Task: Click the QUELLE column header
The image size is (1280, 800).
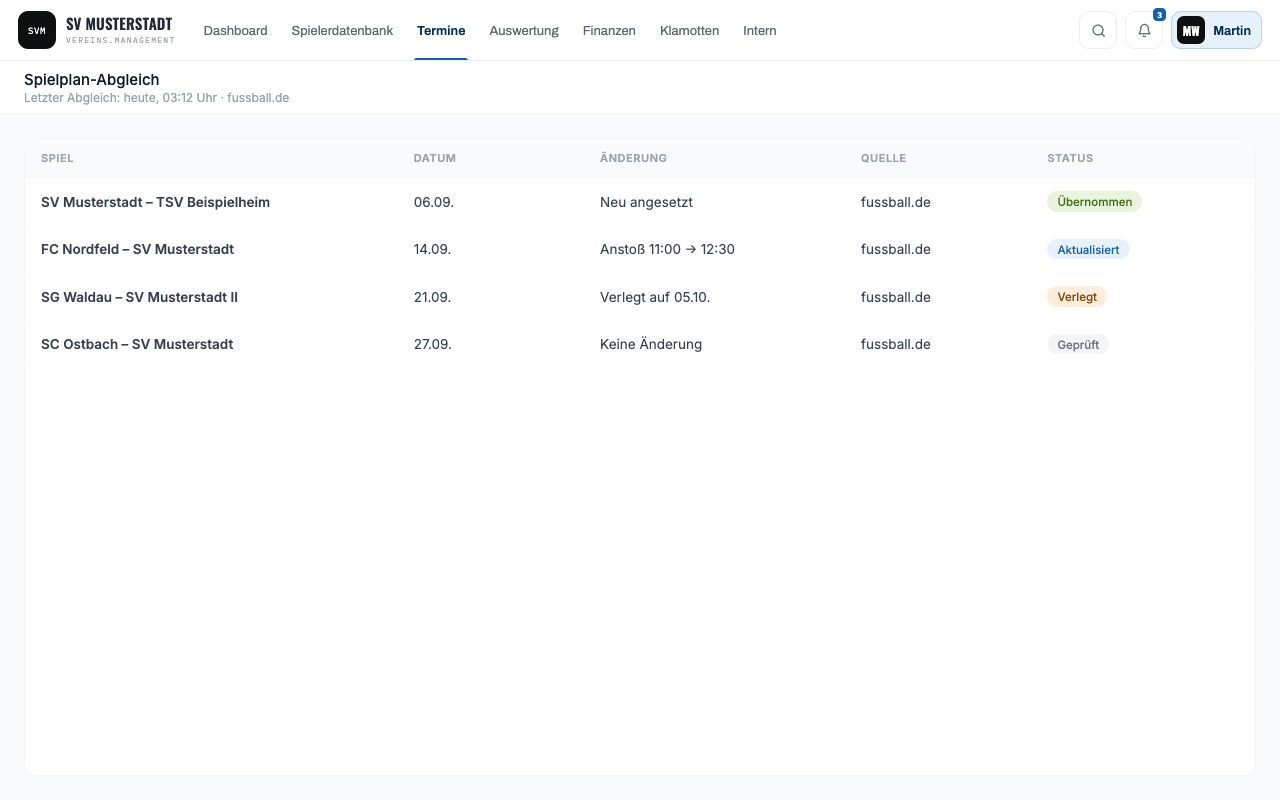Action: pyautogui.click(x=883, y=158)
